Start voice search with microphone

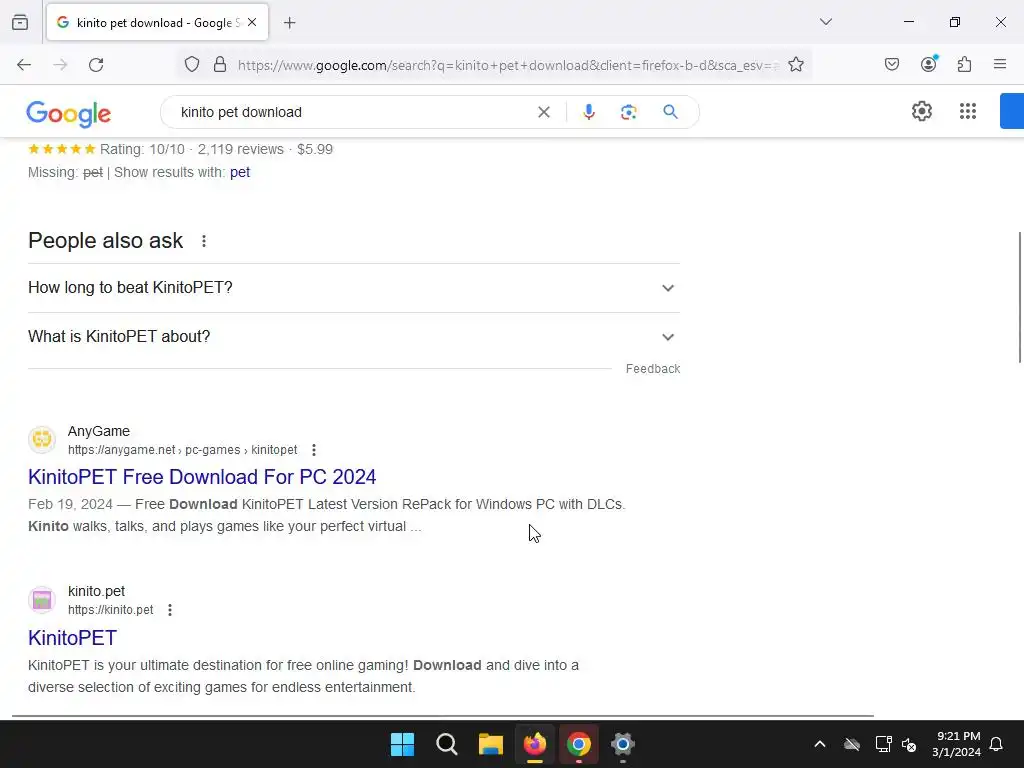pyautogui.click(x=589, y=112)
